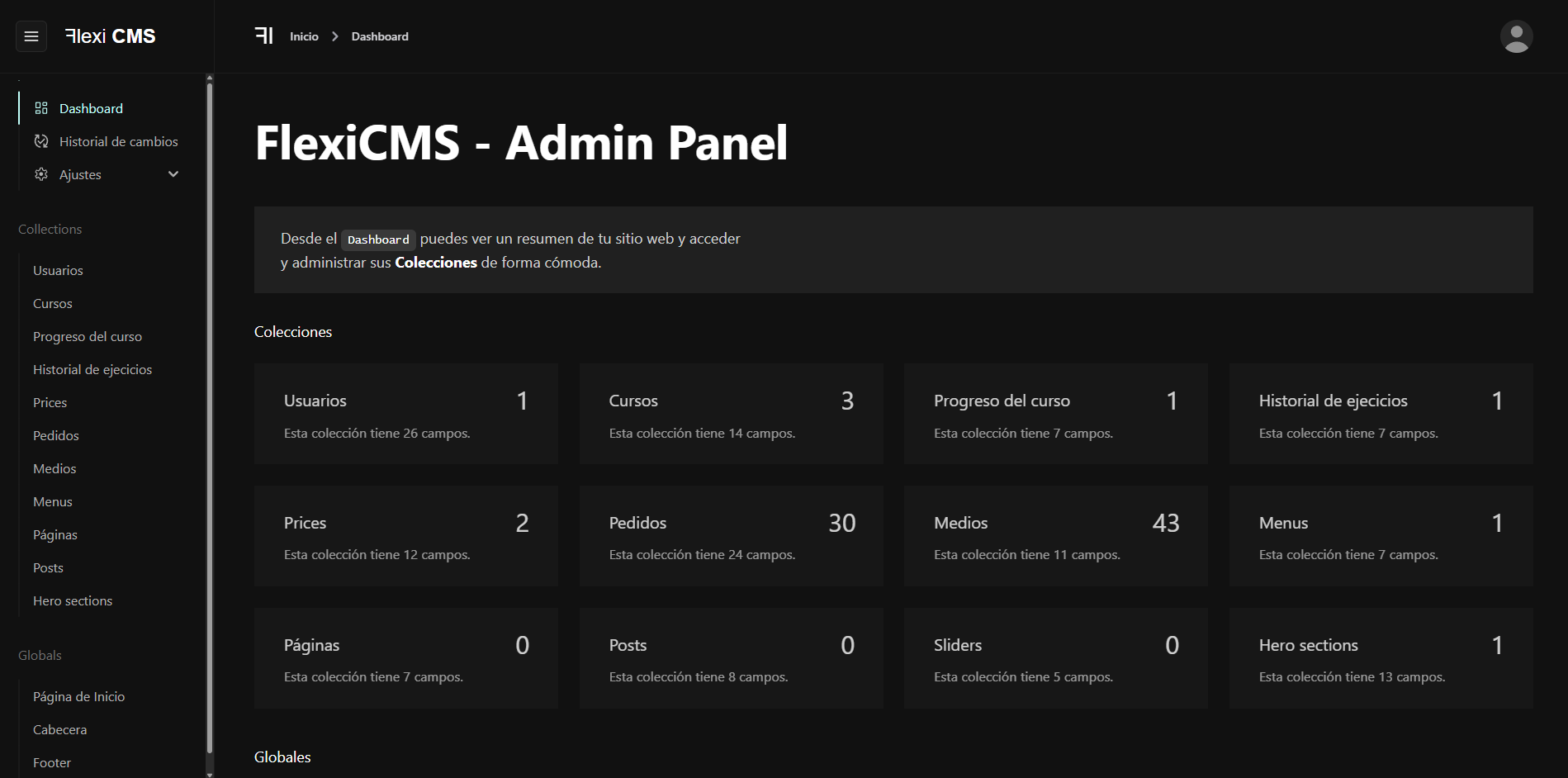The image size is (1568, 778).
Task: Open the Sliders collection card
Action: pos(1056,658)
